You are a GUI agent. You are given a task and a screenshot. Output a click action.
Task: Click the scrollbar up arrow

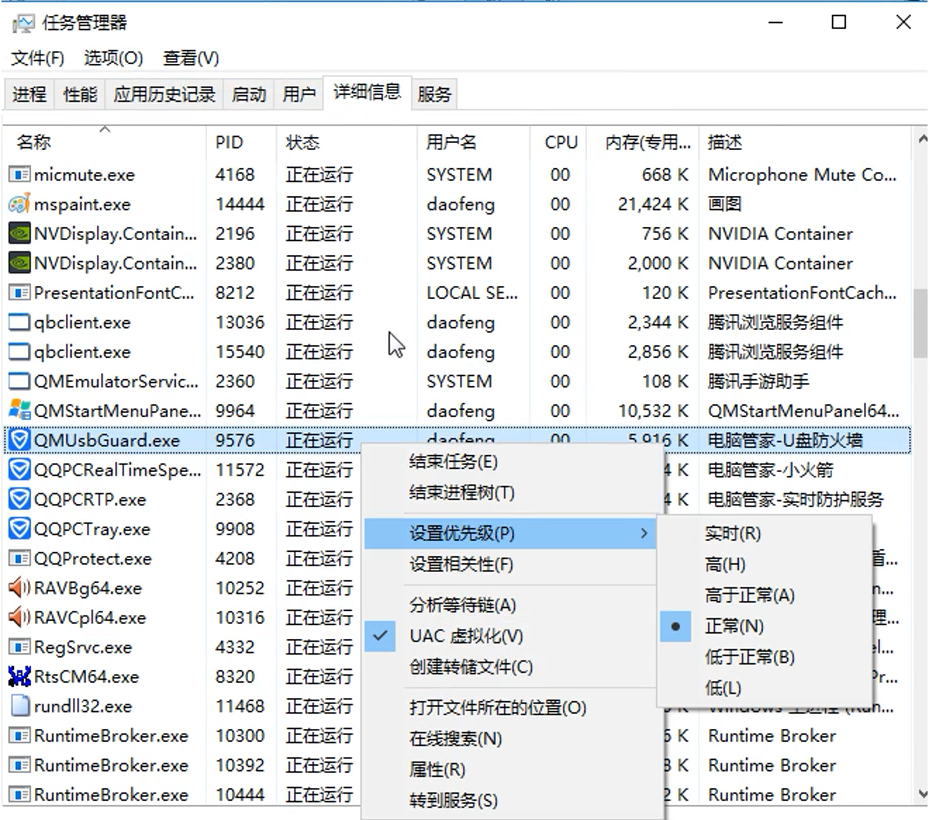[922, 138]
